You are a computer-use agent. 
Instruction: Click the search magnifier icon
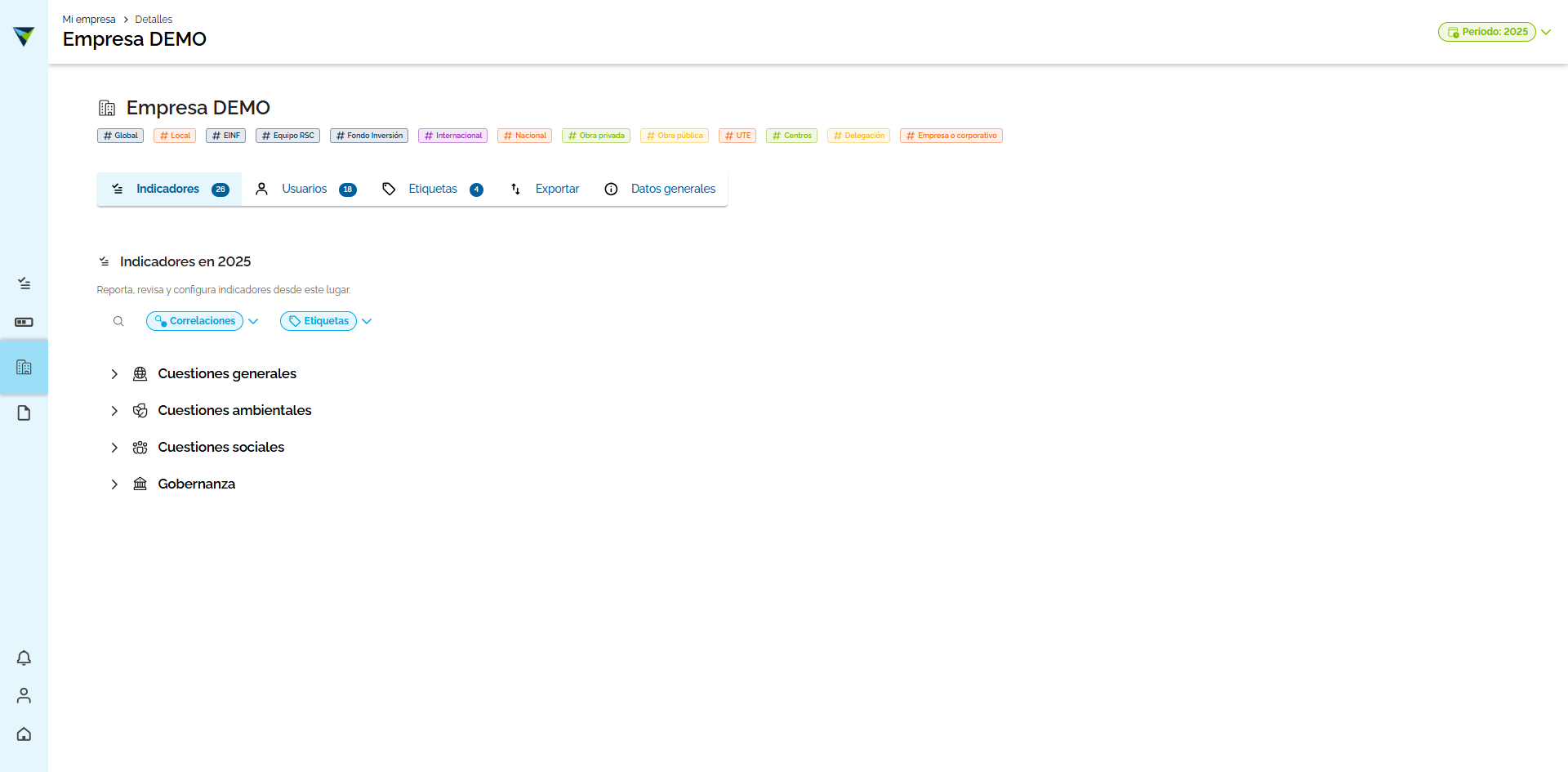tap(118, 321)
